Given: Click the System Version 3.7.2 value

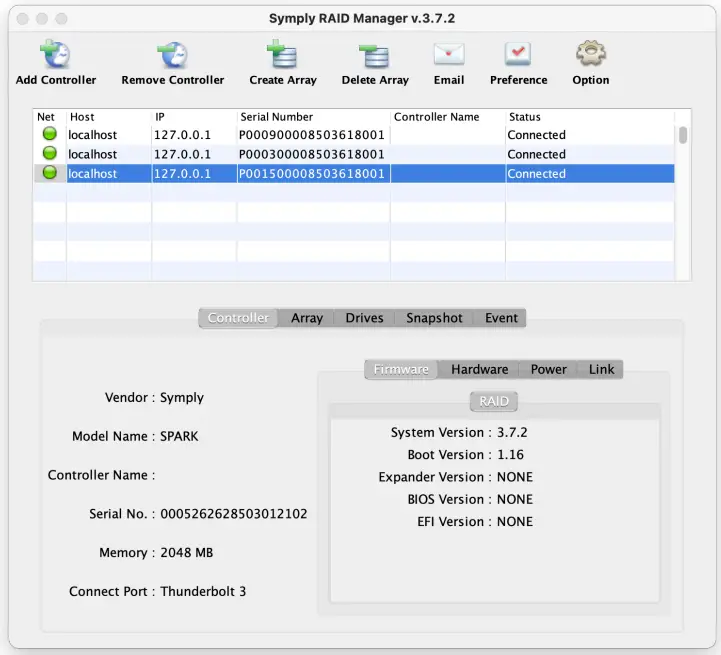Looking at the screenshot, I should [x=512, y=432].
